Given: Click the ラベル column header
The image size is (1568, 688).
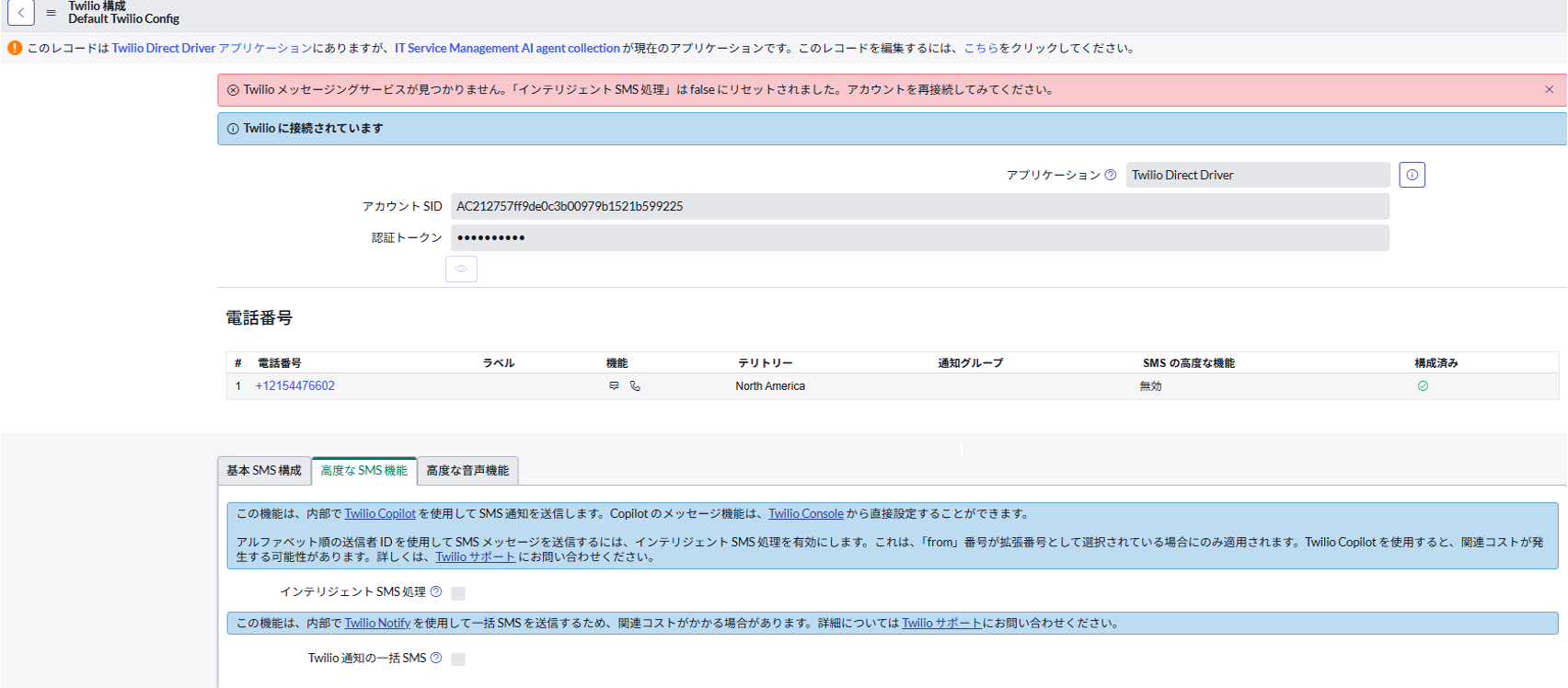Looking at the screenshot, I should tap(499, 363).
